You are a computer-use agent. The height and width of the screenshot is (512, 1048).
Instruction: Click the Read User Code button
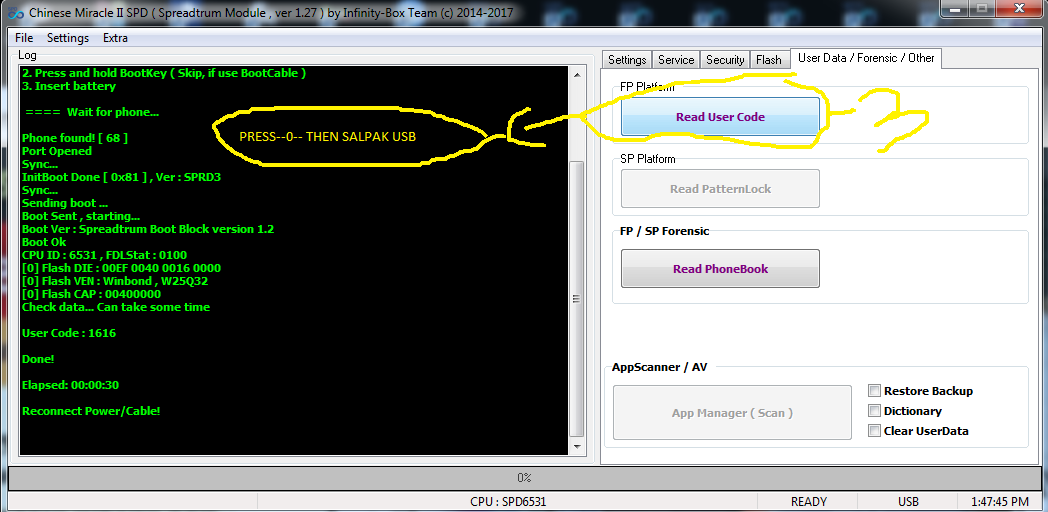pos(720,116)
